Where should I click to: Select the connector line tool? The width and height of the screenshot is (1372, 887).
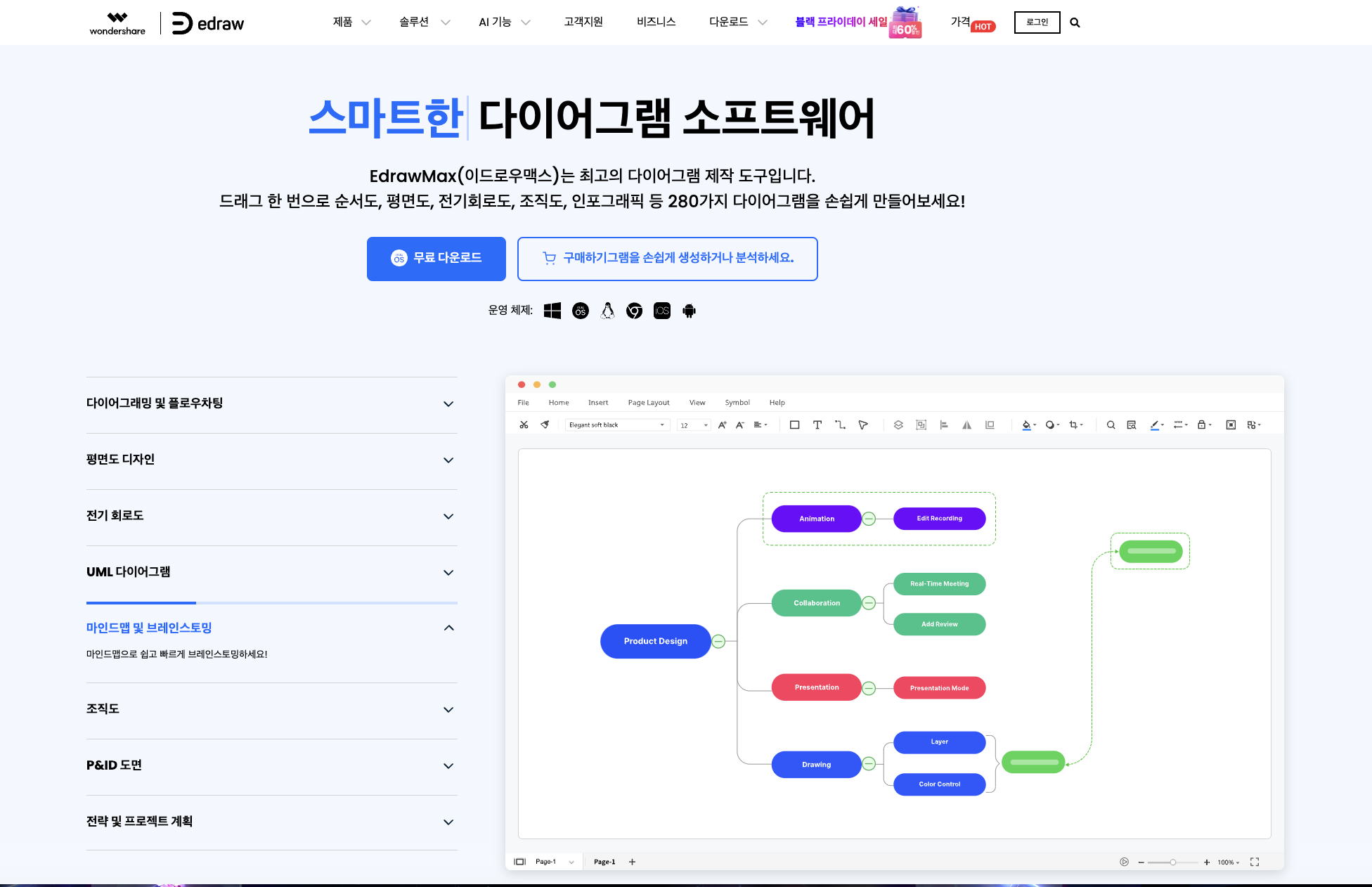[x=840, y=425]
